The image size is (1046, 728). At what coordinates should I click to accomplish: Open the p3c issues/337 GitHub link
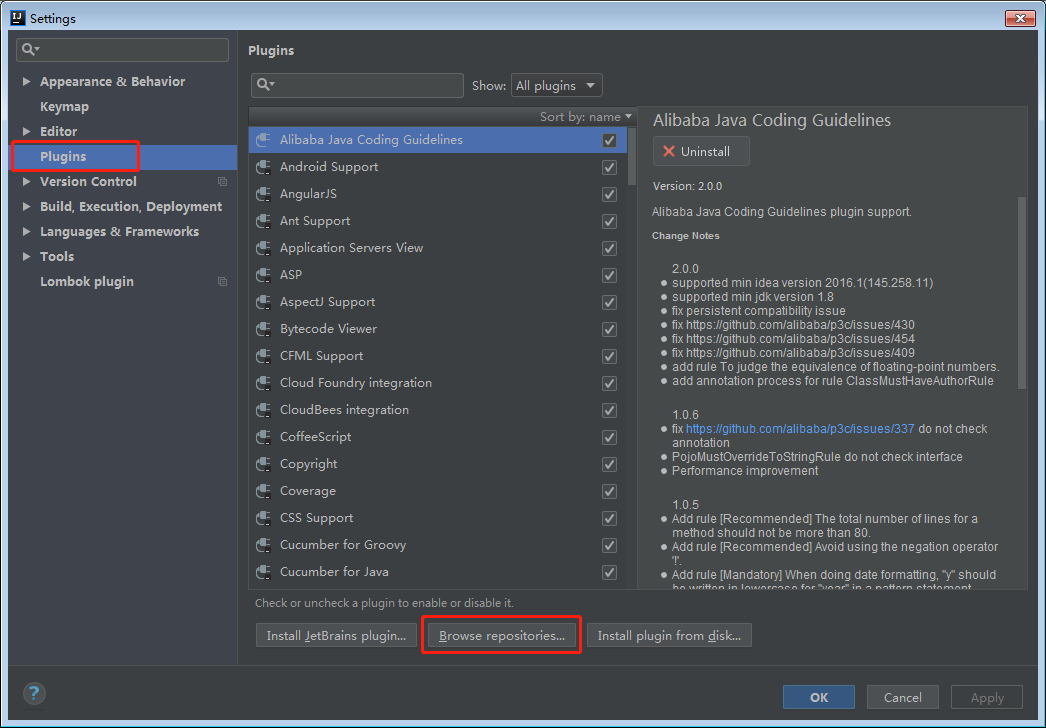click(x=800, y=428)
